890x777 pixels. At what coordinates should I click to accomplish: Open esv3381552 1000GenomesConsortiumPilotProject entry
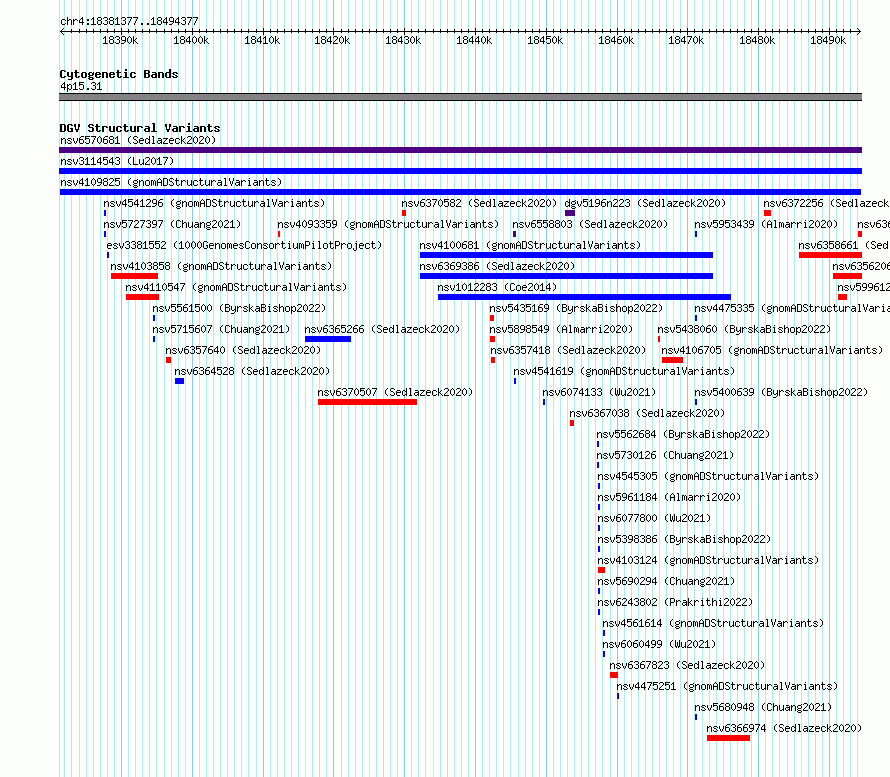[x=244, y=245]
